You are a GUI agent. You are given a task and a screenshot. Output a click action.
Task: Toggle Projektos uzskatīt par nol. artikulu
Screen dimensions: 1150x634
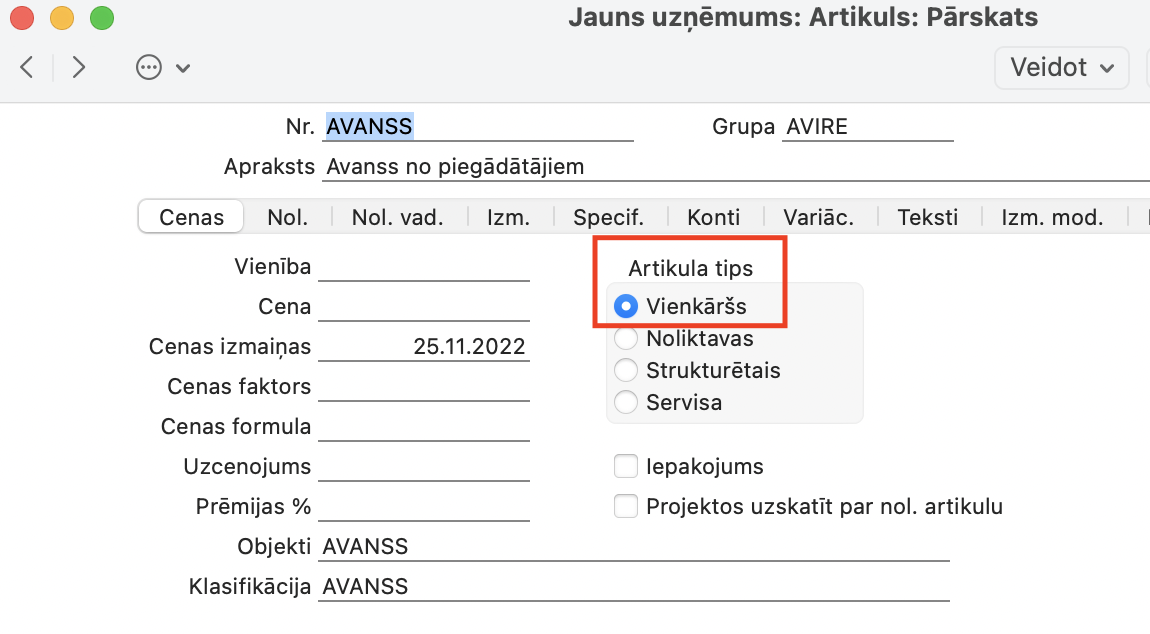click(626, 506)
